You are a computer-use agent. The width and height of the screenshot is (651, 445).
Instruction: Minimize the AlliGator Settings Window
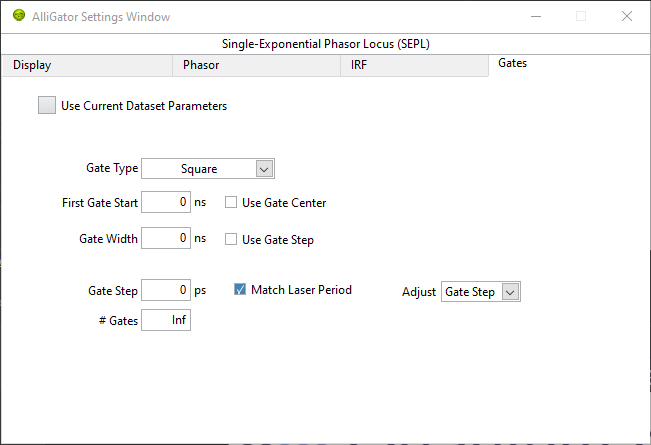pyautogui.click(x=536, y=16)
